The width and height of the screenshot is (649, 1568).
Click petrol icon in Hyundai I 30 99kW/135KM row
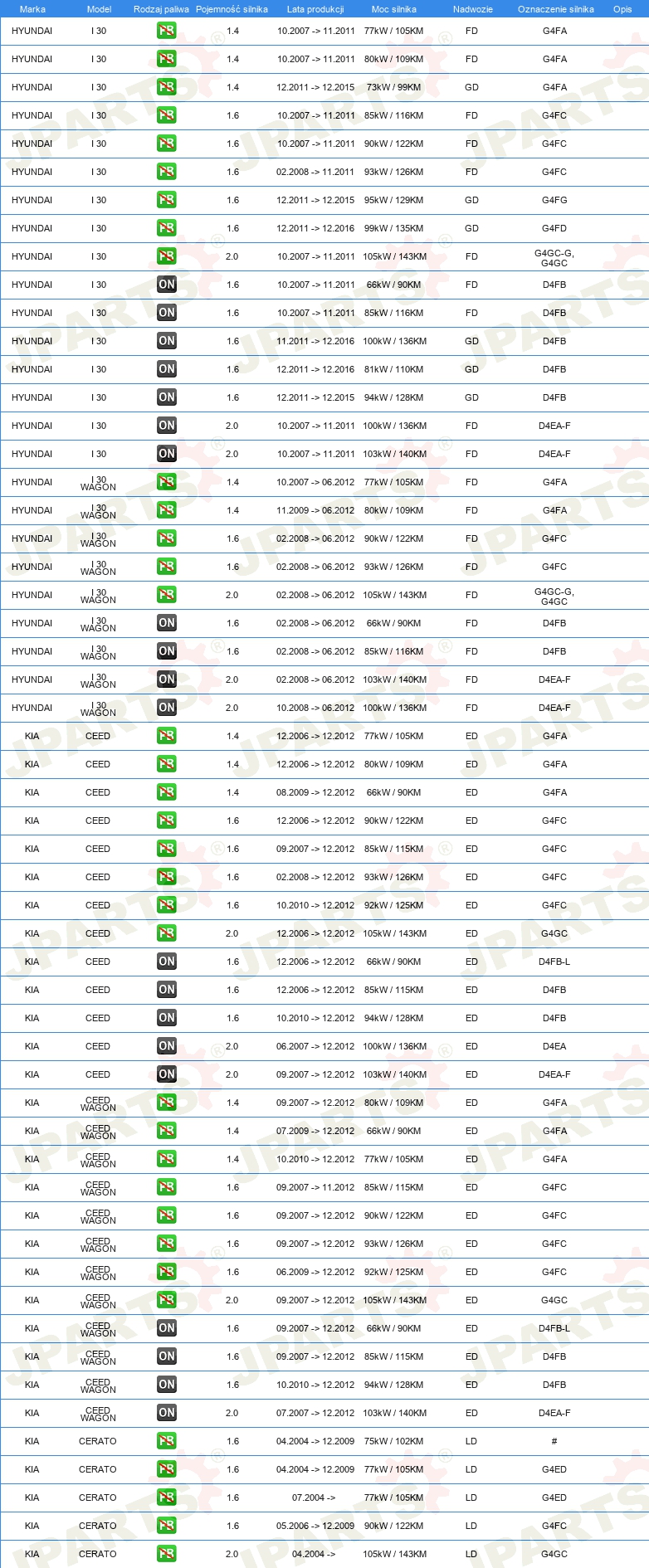coord(166,228)
